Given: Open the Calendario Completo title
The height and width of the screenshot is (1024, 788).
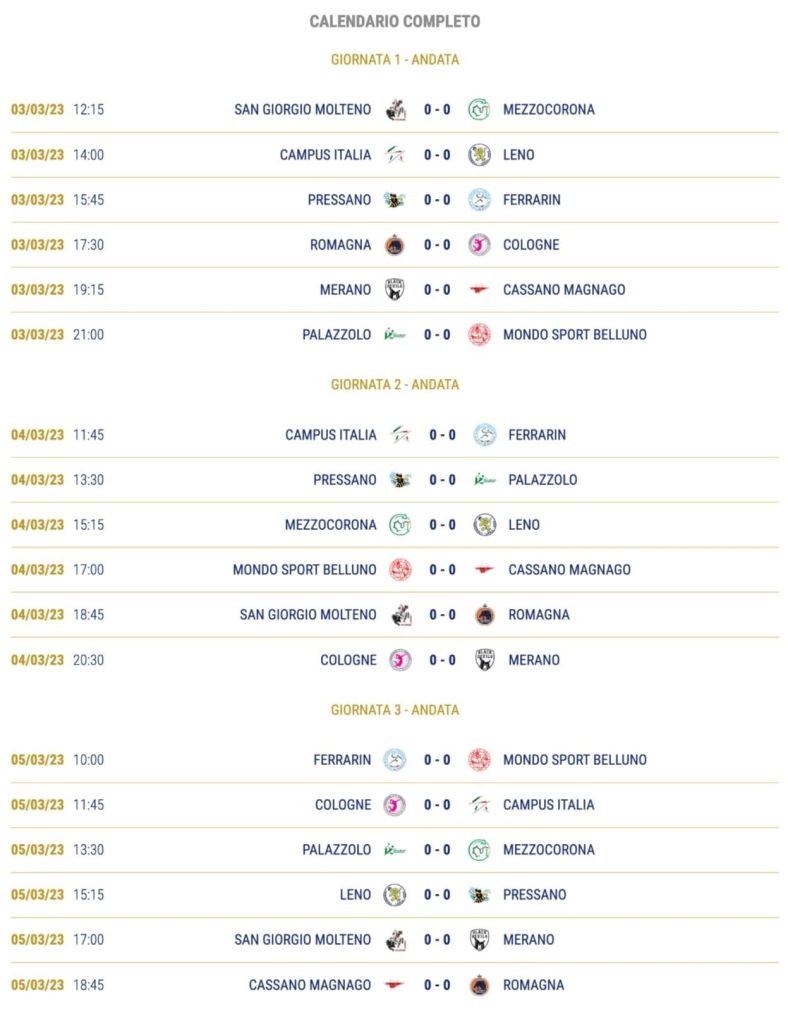Looking at the screenshot, I should (x=395, y=21).
